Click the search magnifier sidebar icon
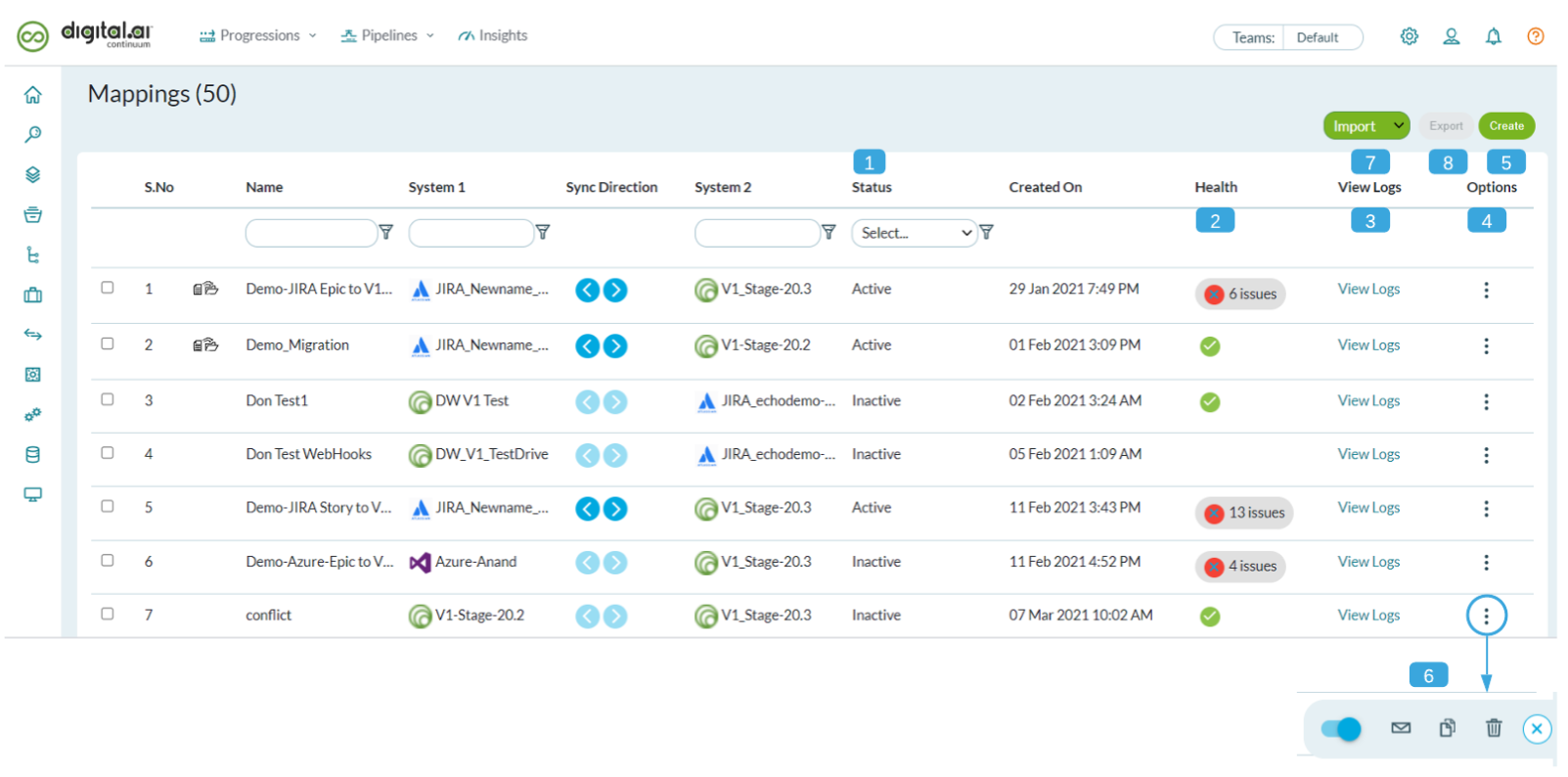Screen dimensions: 1568x777 pos(33,134)
